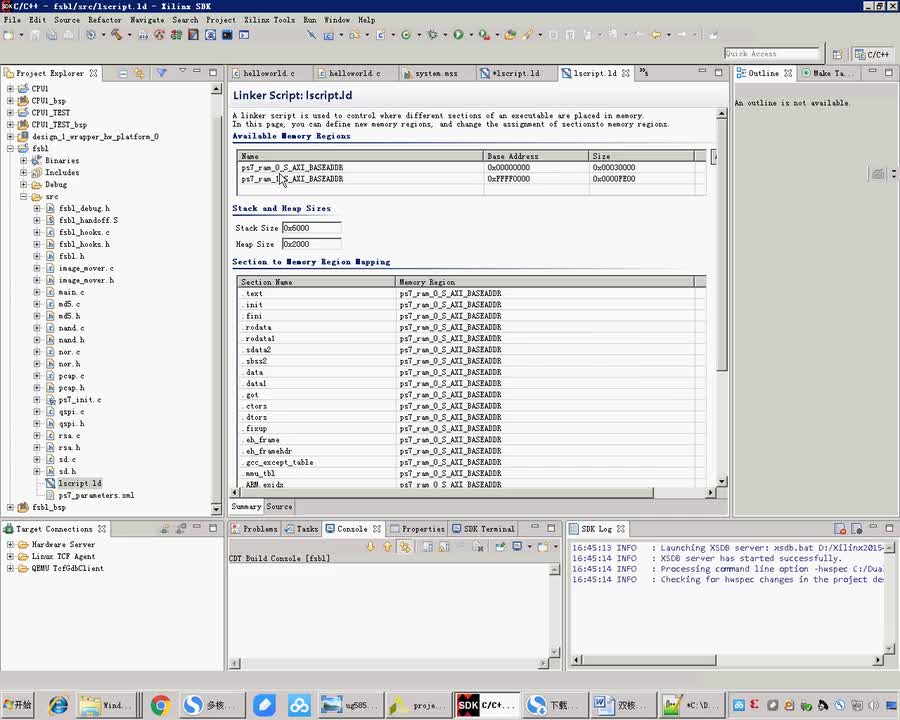Image resolution: width=900 pixels, height=720 pixels.
Task: Click the Base Address column header
Action: [x=536, y=156]
